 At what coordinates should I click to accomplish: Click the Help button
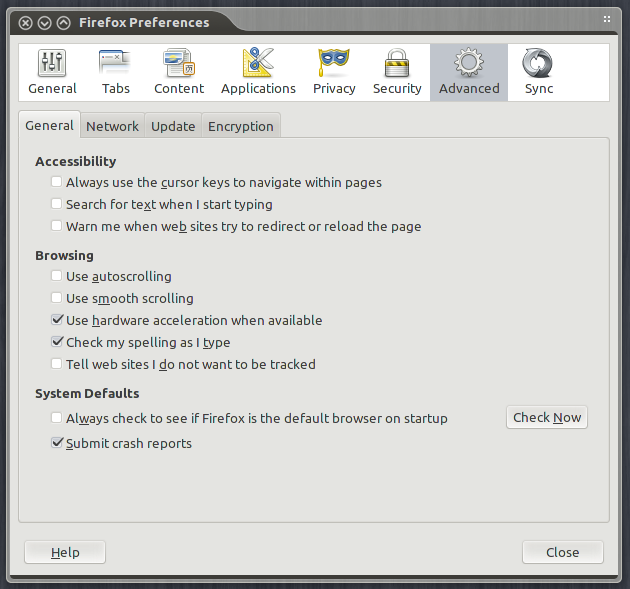tap(65, 552)
